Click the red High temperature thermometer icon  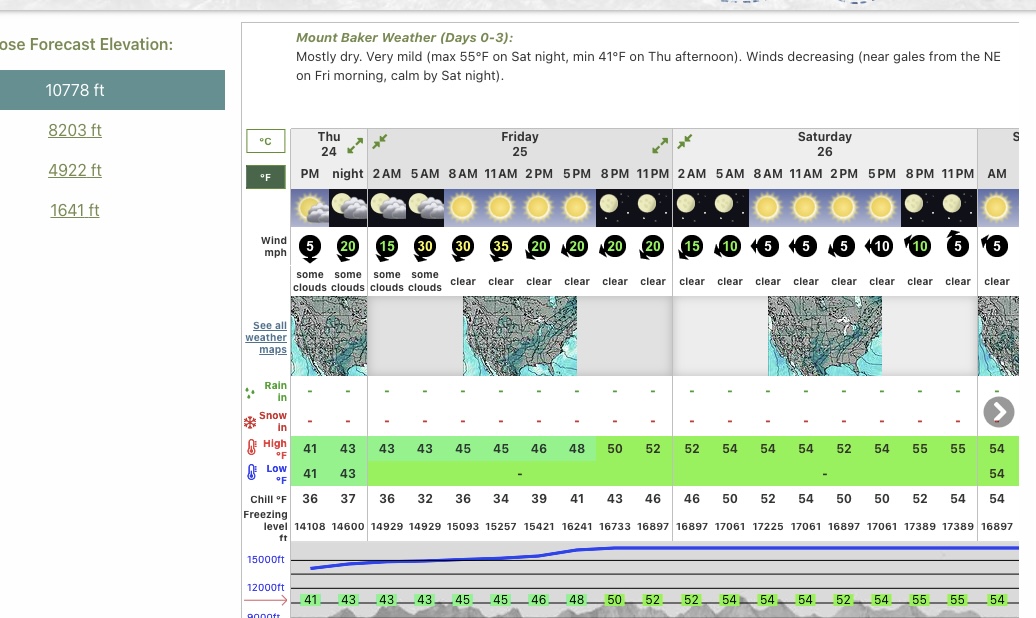click(252, 447)
